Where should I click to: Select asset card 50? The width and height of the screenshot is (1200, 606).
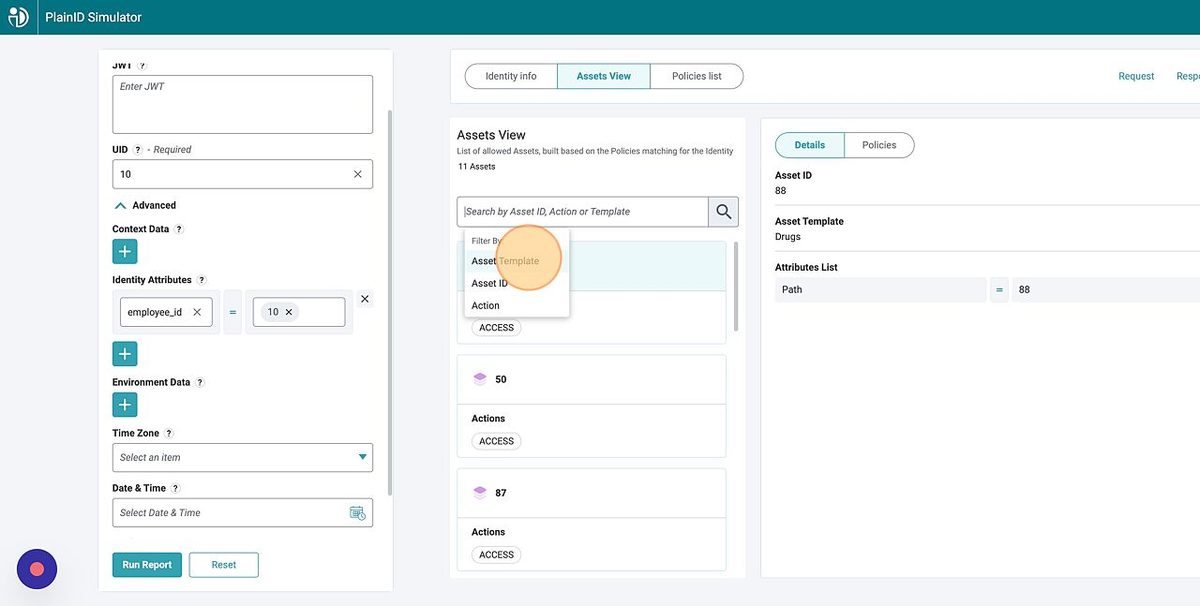click(591, 406)
